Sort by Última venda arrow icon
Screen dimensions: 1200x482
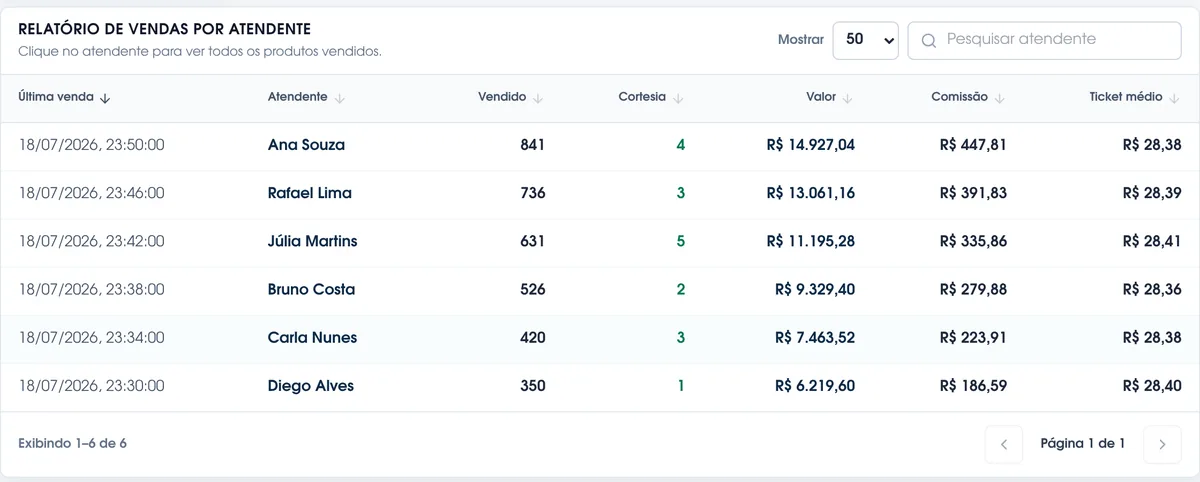point(105,98)
